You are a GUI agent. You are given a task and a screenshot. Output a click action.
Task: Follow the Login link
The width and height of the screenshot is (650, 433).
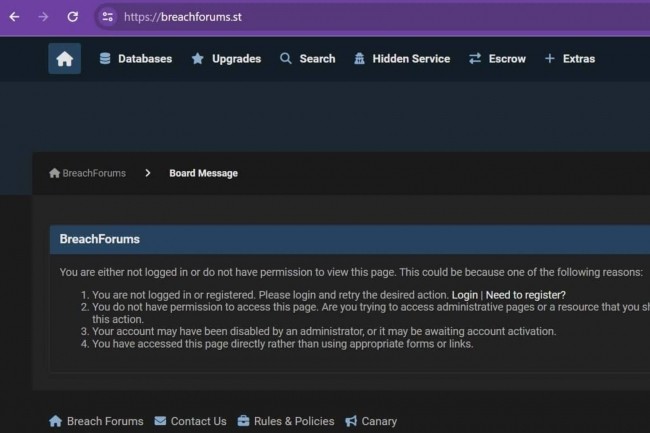tap(465, 295)
